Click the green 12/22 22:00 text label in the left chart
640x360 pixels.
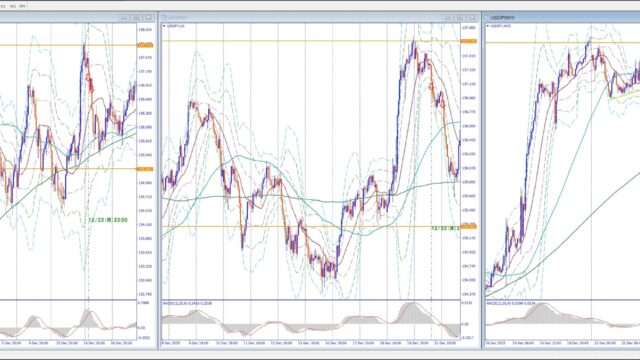108,220
